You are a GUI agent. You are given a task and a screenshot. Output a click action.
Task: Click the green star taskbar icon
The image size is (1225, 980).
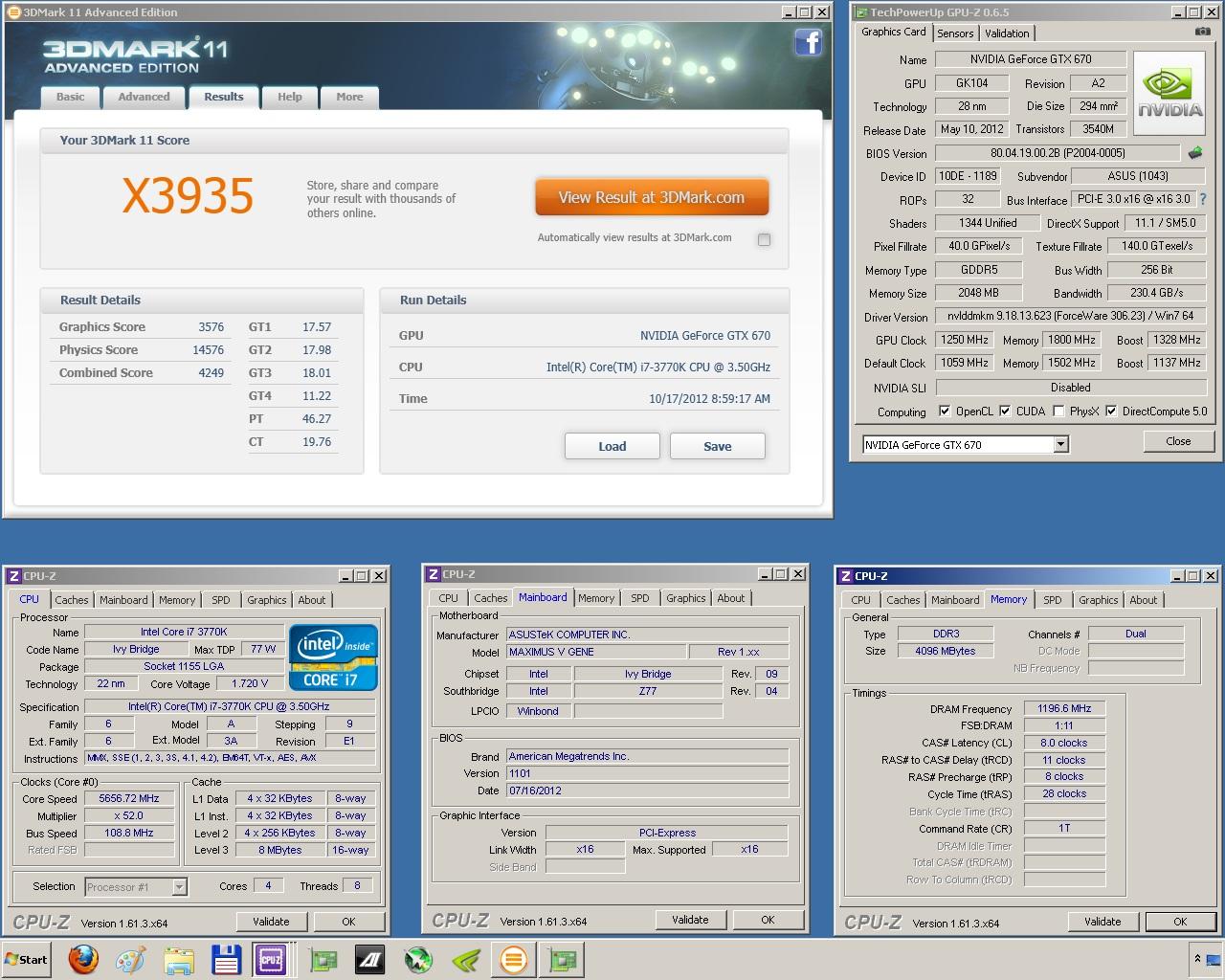click(x=418, y=959)
